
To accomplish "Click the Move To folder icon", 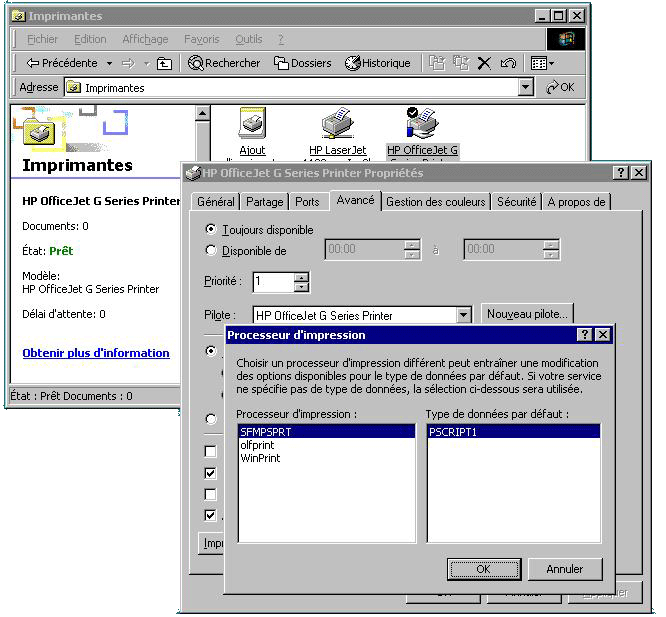I will click(437, 63).
